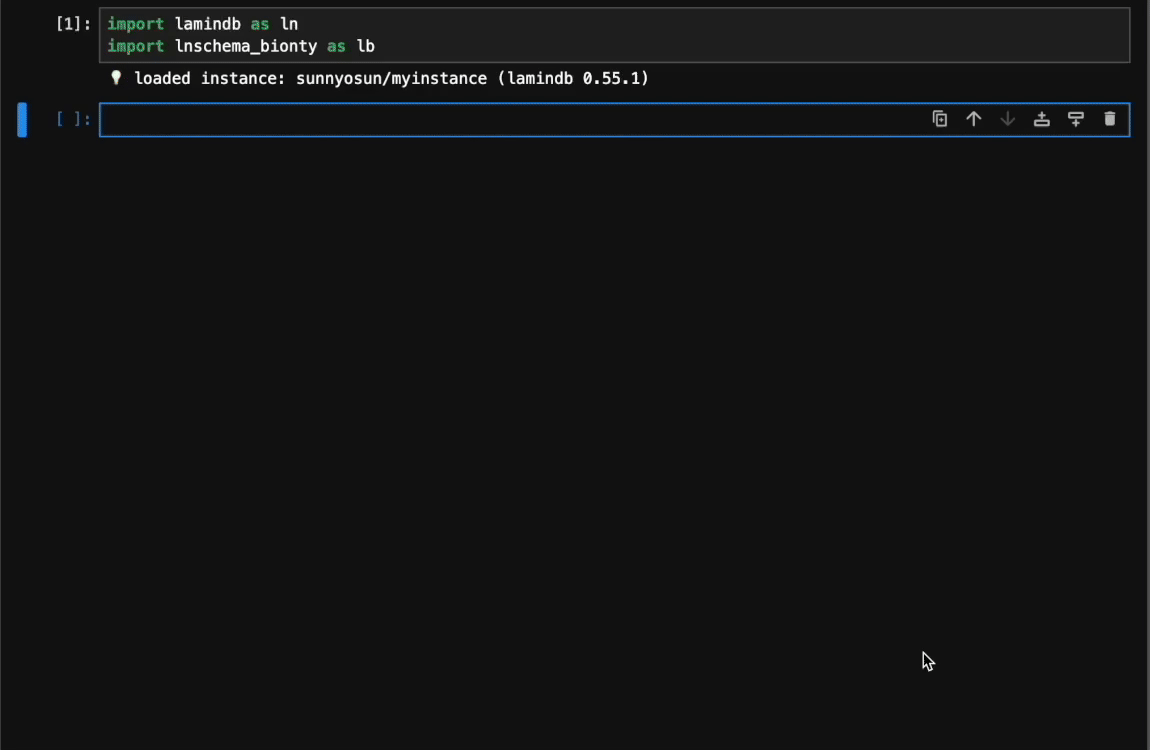The image size is (1150, 750).
Task: Select the "import lnschema_bionty as lb" line
Action: (x=240, y=45)
